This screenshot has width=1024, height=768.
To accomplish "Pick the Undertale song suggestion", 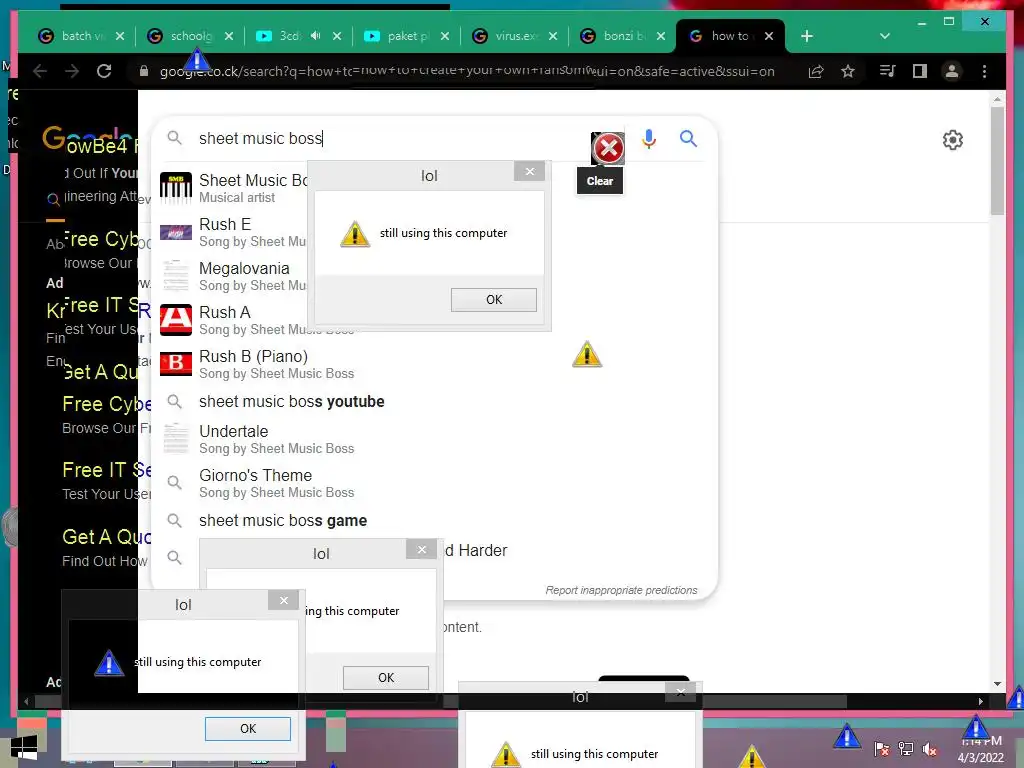I will (x=434, y=439).
